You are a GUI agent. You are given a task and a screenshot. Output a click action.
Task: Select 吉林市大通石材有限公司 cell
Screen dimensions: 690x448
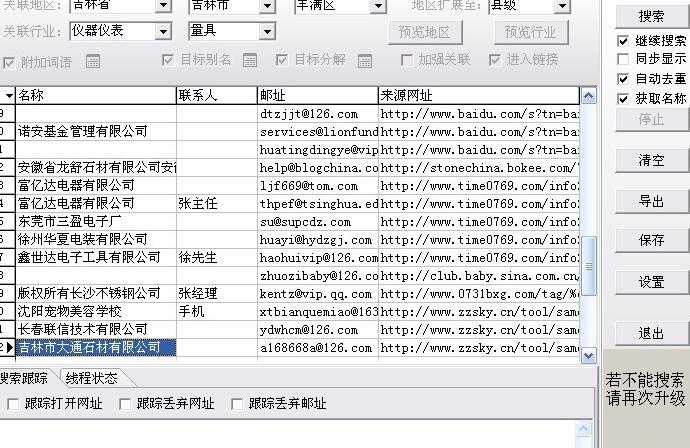tap(96, 348)
